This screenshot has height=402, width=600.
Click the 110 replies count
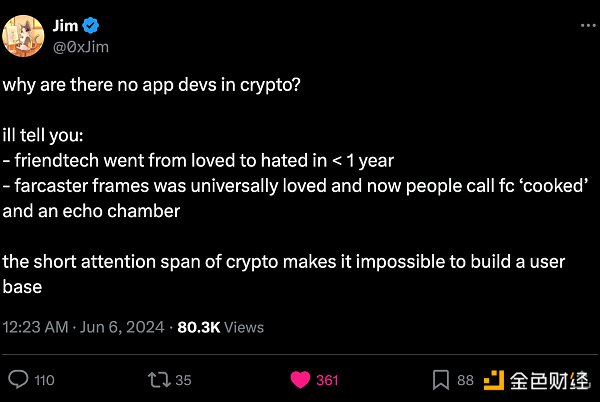tap(45, 380)
